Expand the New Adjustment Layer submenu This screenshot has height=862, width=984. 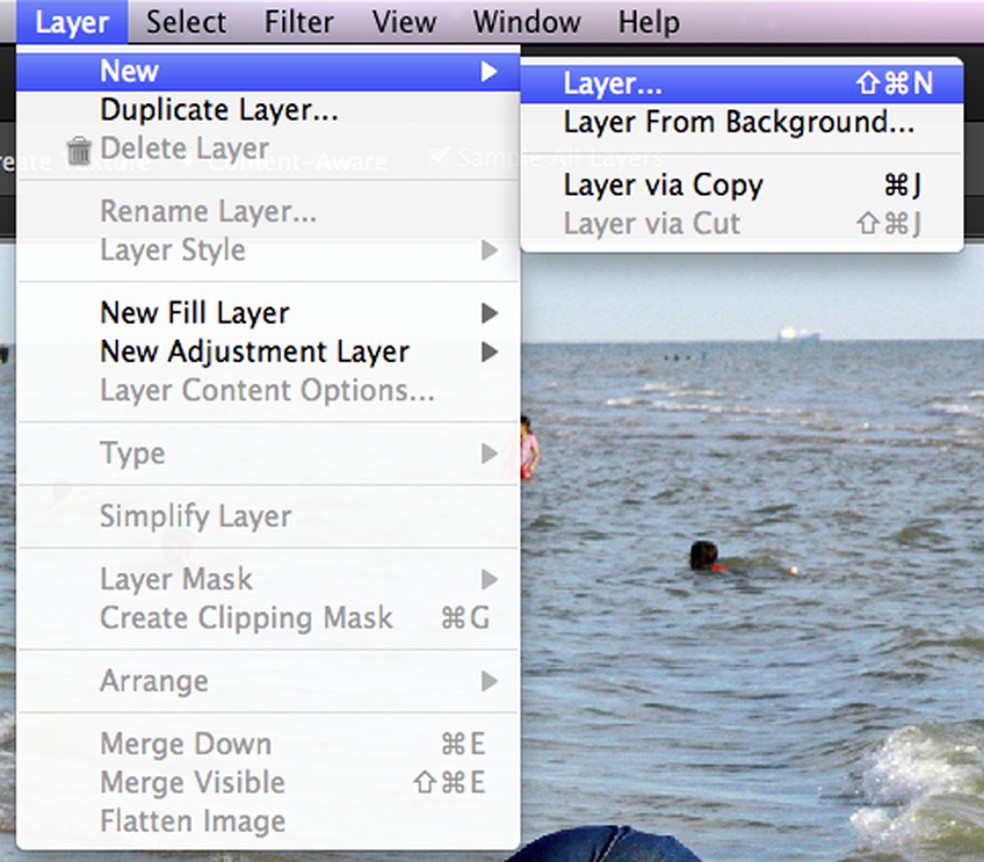253,351
